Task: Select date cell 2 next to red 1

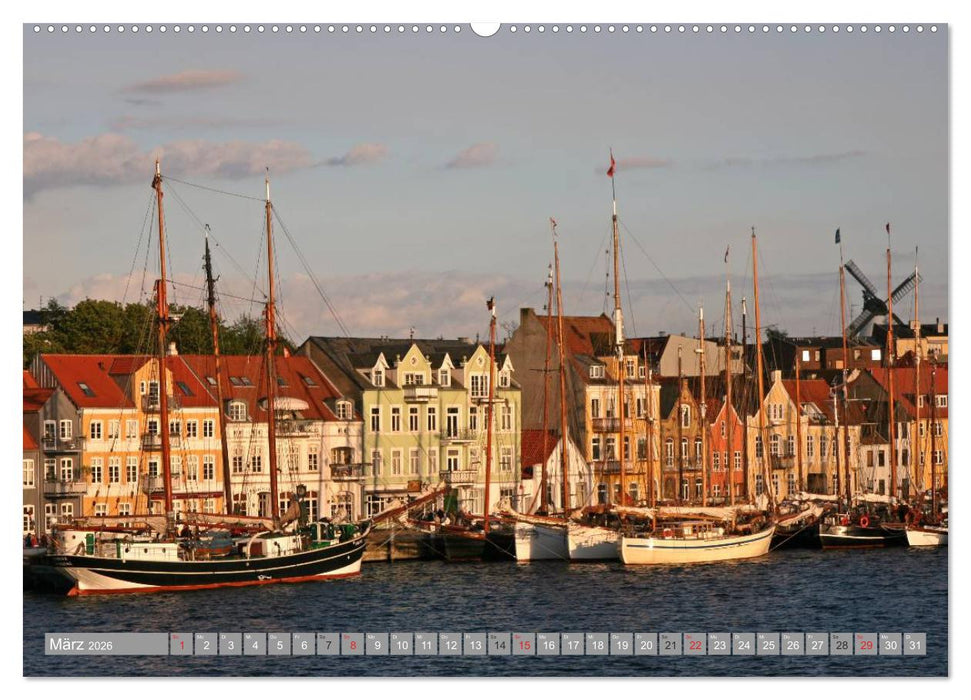Action: [207, 645]
